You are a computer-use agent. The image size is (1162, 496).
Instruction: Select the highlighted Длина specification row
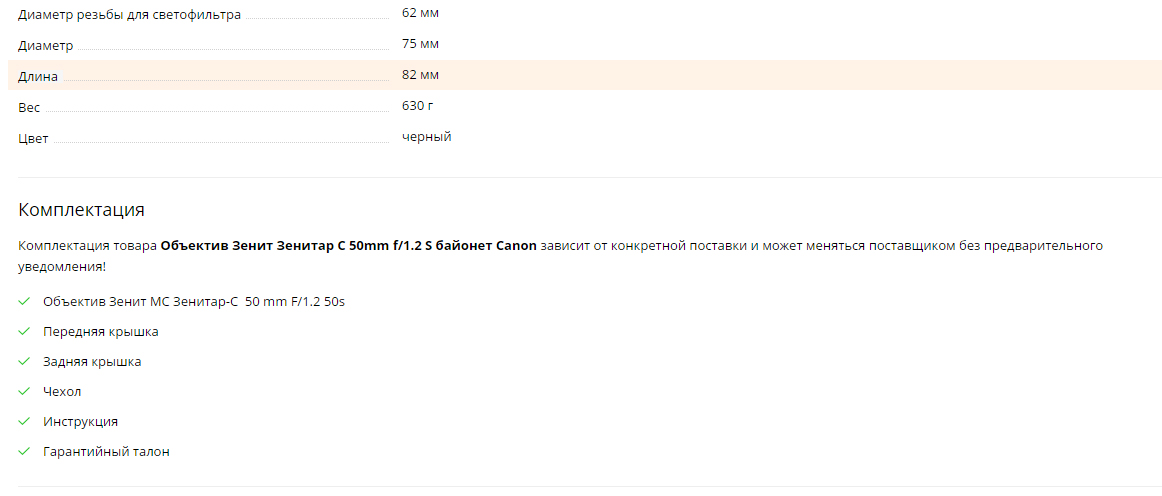pos(585,75)
